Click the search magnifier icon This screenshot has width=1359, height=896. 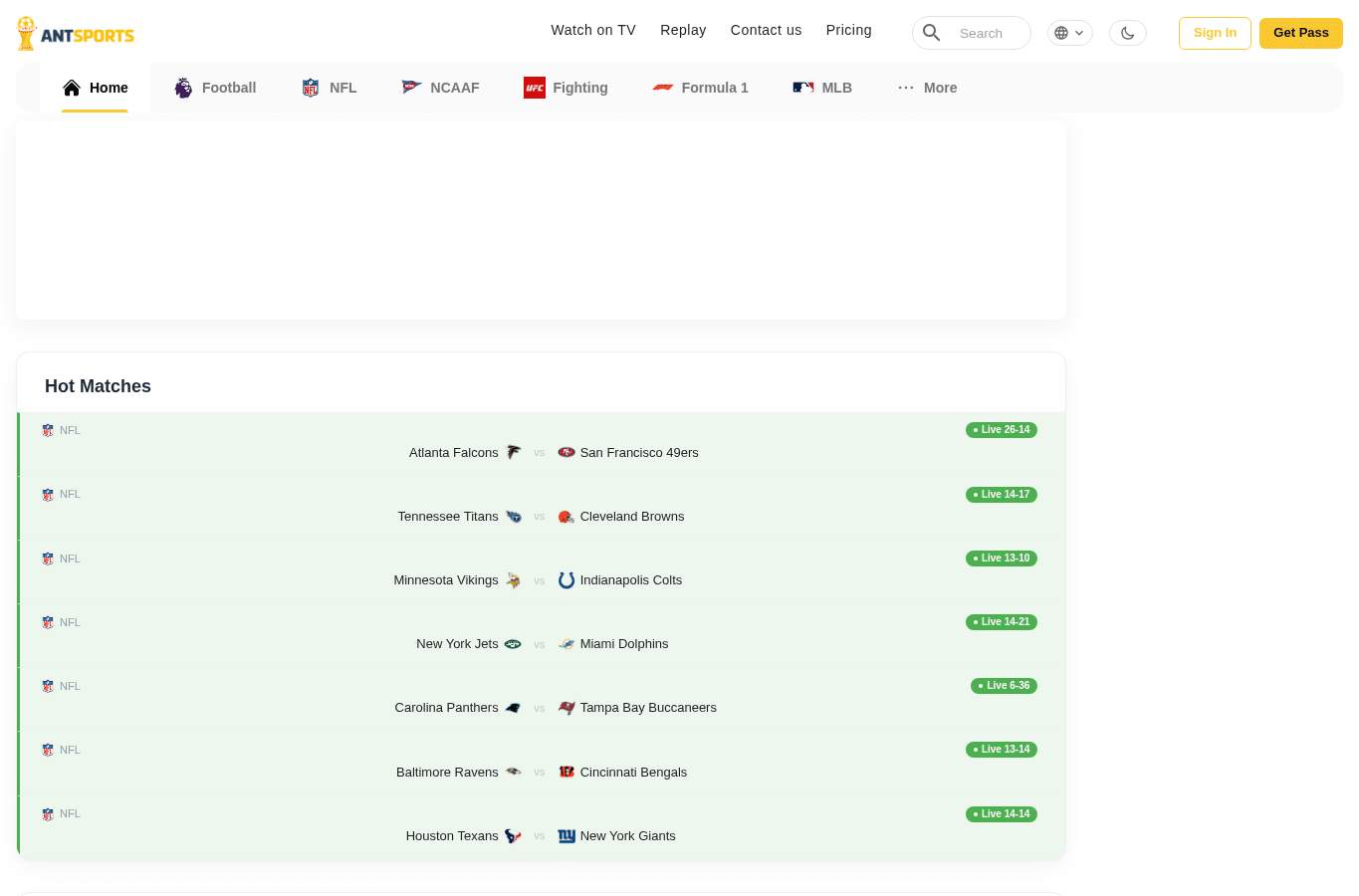pos(932,33)
